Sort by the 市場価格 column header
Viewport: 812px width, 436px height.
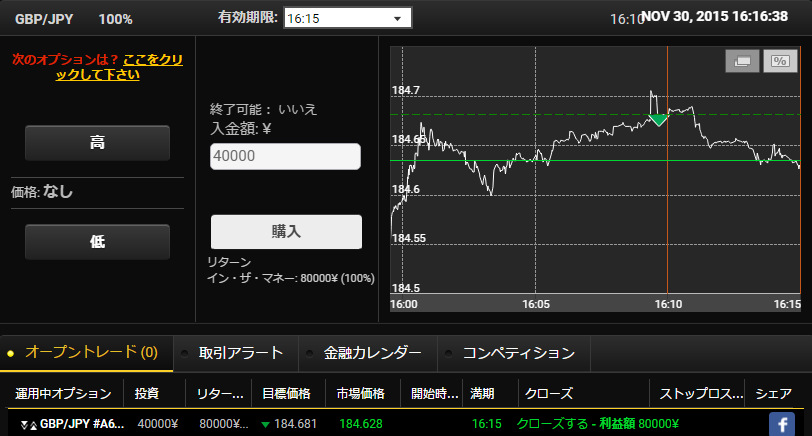click(360, 394)
